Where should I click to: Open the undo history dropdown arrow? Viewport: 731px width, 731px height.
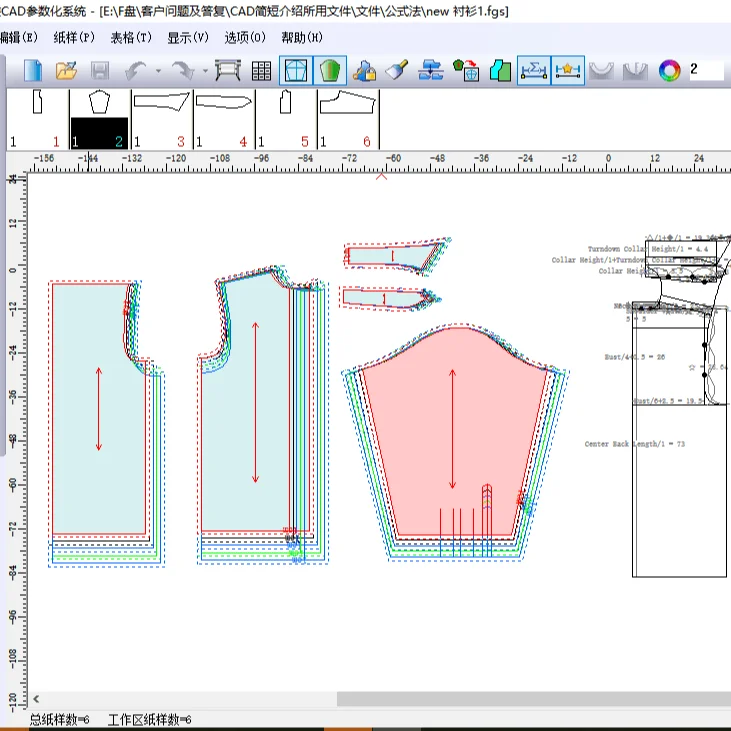[159, 71]
